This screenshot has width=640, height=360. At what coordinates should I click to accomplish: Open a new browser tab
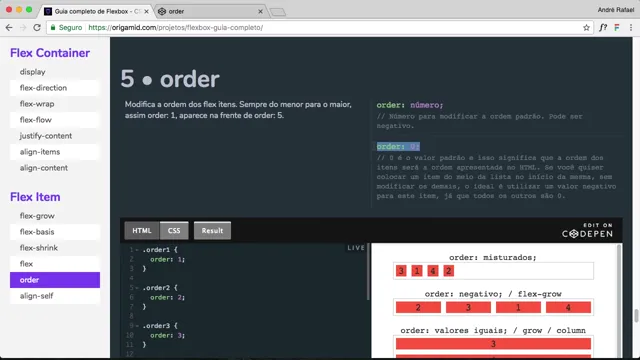tap(278, 12)
